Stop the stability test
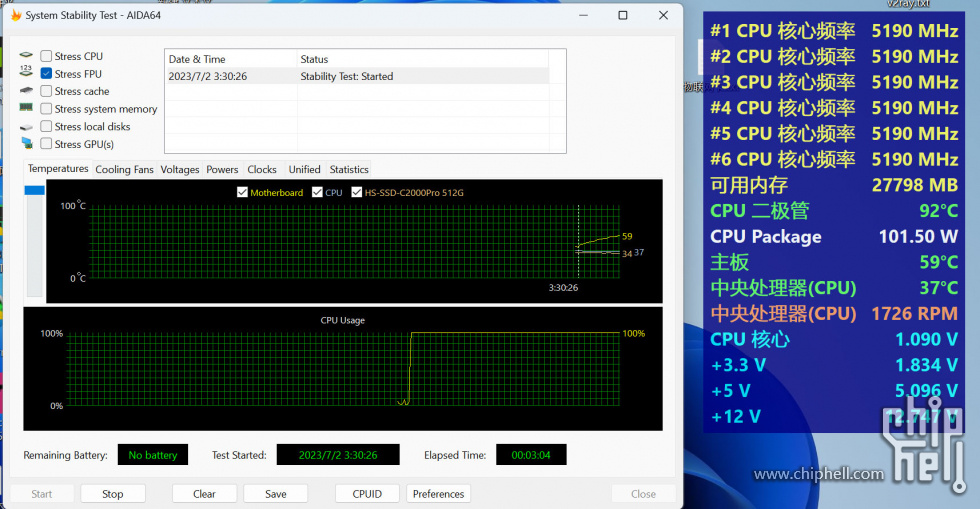The width and height of the screenshot is (980, 509). click(112, 494)
